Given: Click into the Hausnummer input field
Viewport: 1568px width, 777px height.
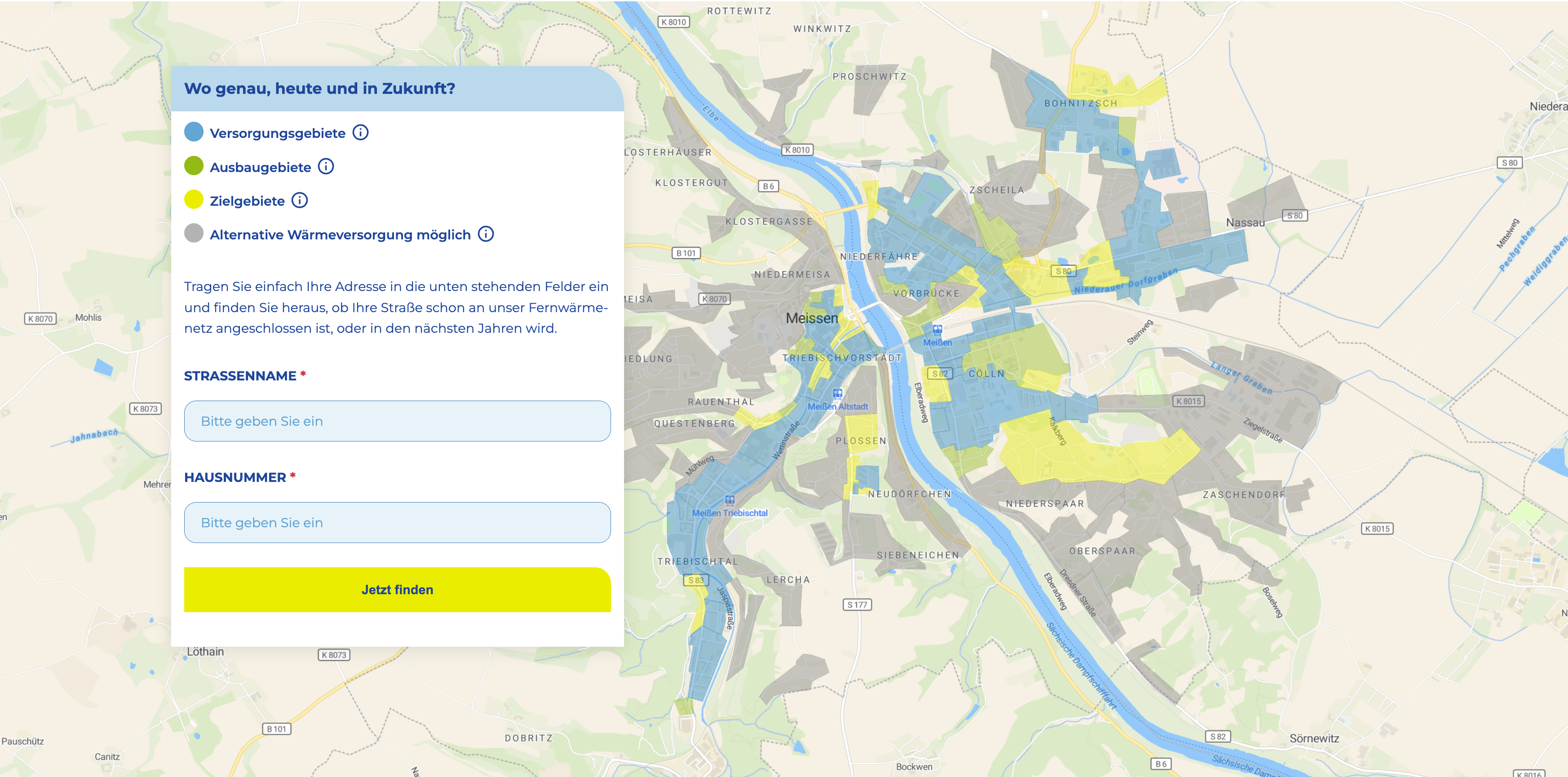Looking at the screenshot, I should [x=397, y=523].
